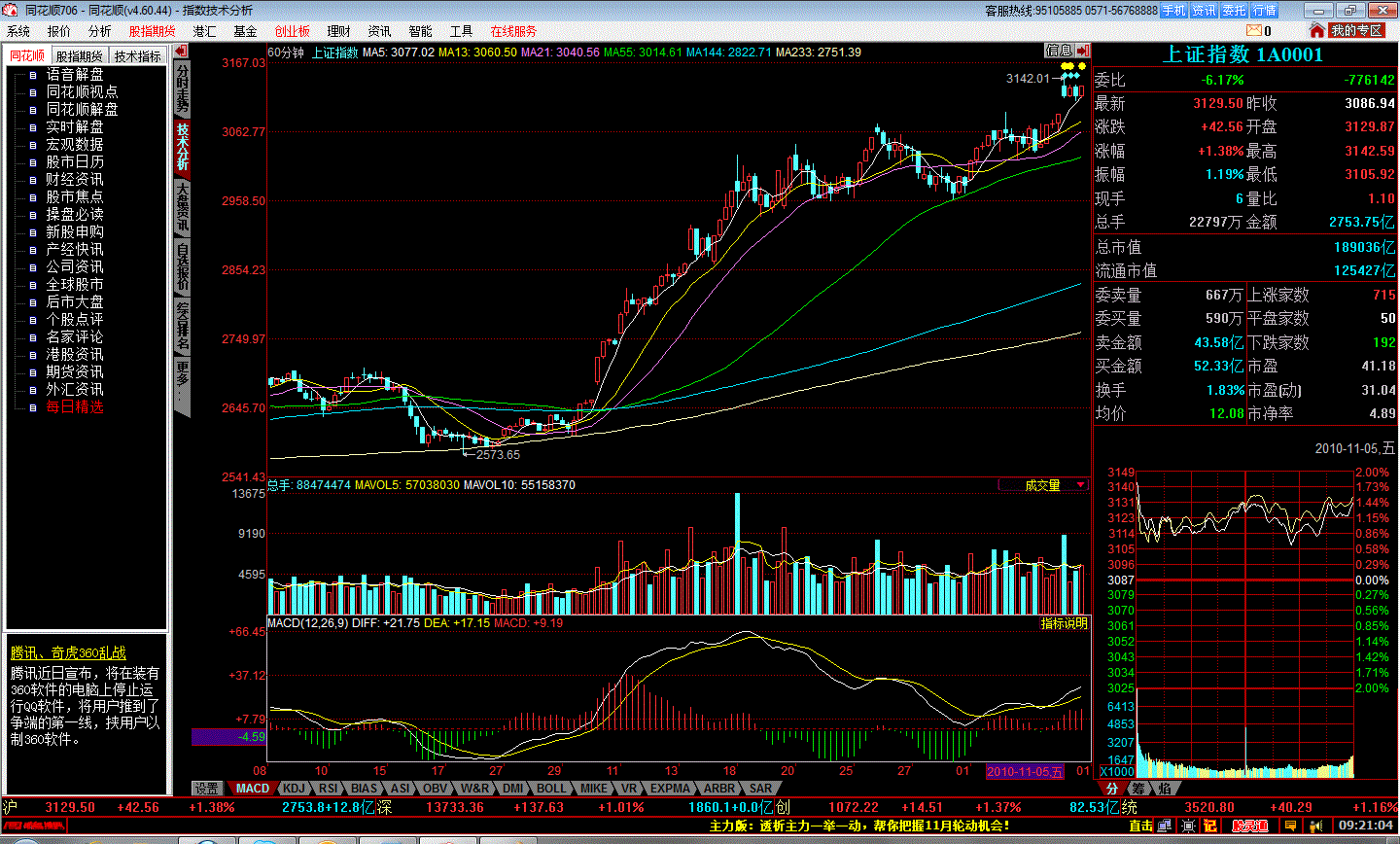
Task: Open the 理财 menu
Action: (x=339, y=31)
